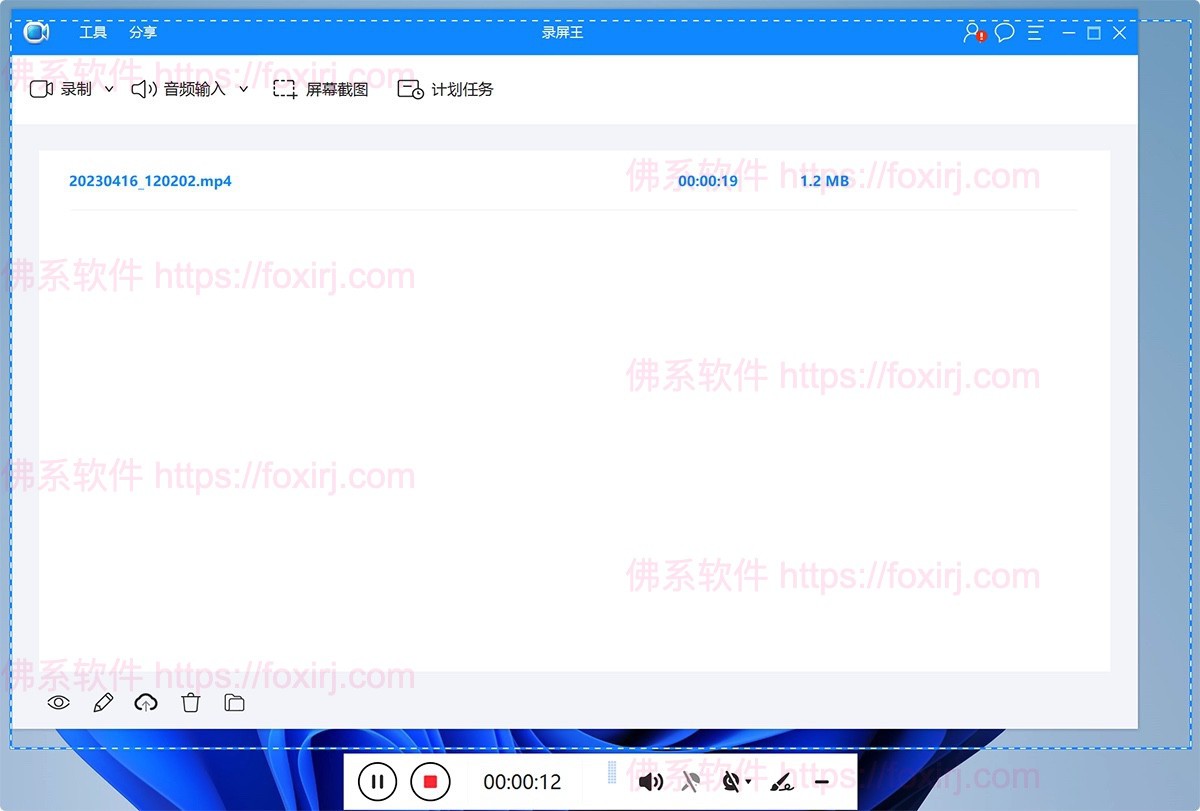
Task: Open the 工具 menu
Action: (93, 32)
